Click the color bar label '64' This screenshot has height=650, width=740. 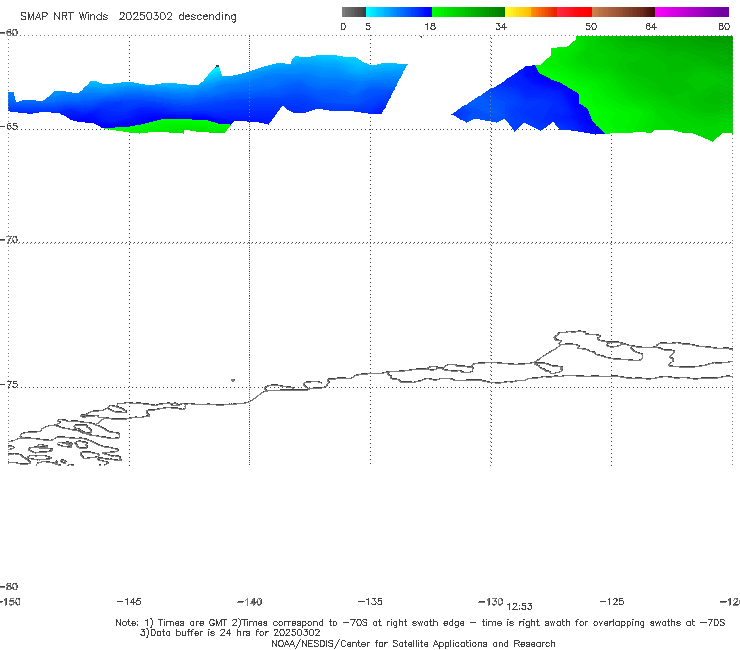(651, 27)
